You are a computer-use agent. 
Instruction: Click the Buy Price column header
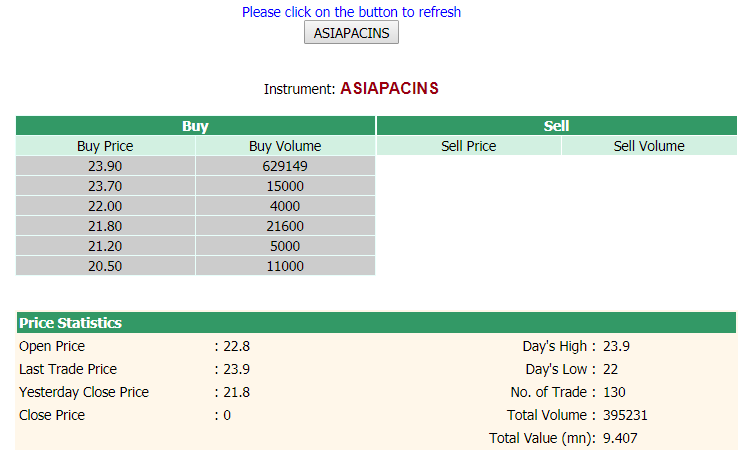[105, 146]
